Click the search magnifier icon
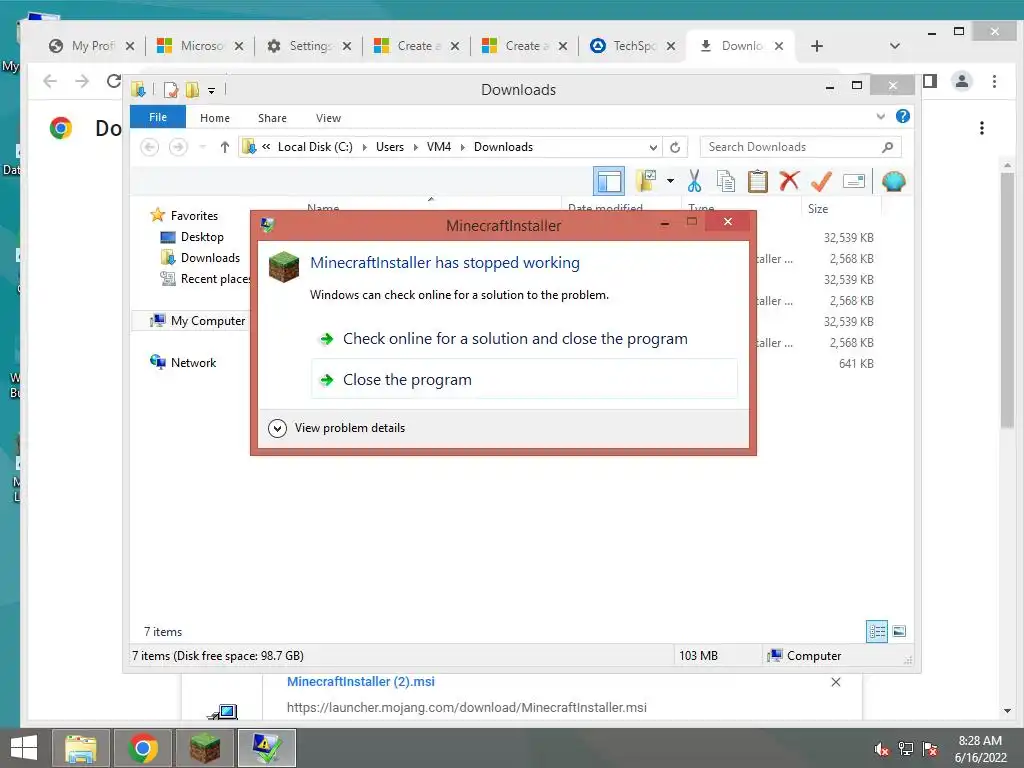 pos(888,147)
